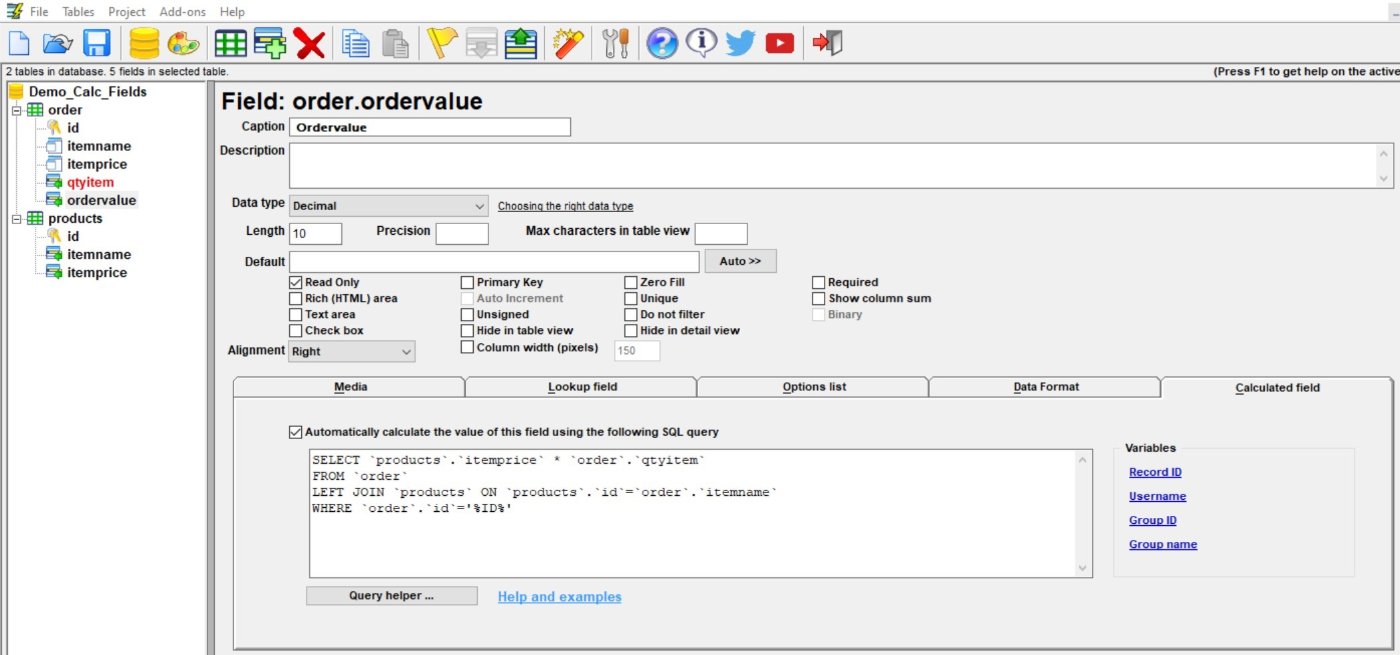Screen dimensions: 1400x655
Task: Click the yellow database stack icon
Action: coord(145,43)
